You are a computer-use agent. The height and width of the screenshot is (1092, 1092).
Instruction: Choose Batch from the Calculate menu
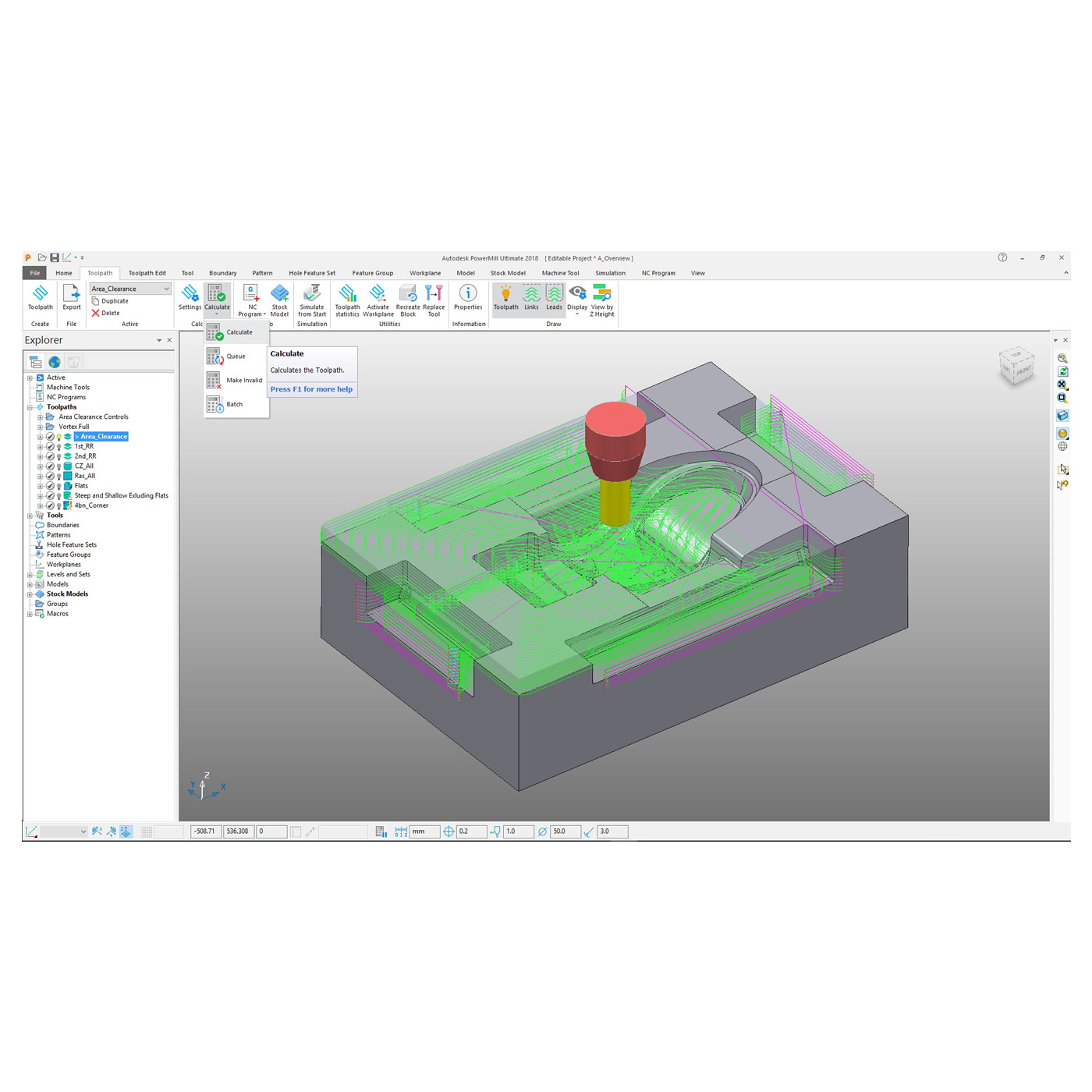coord(232,404)
